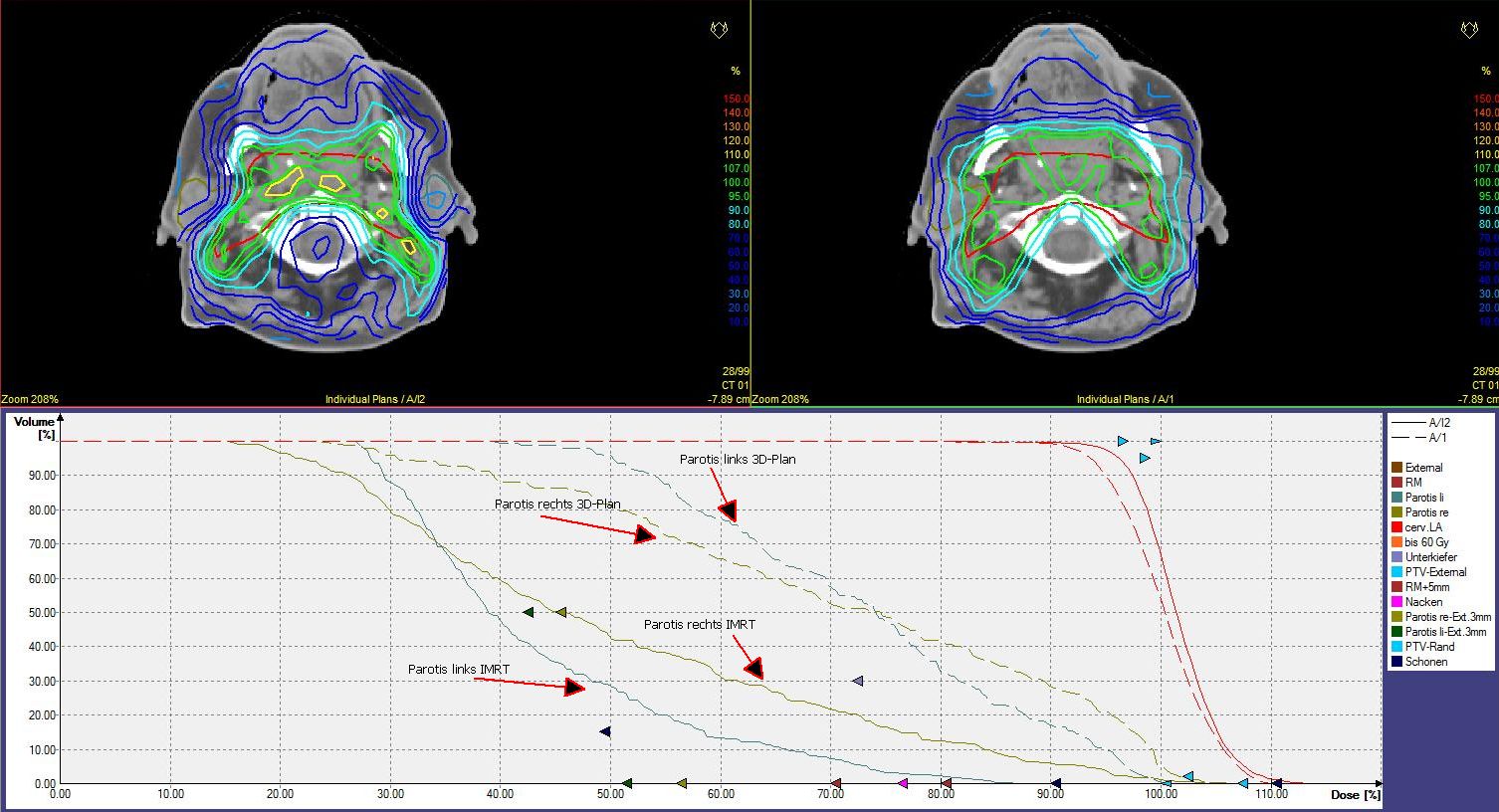Image resolution: width=1499 pixels, height=812 pixels.
Task: Select the purple Unterkiefer marker at 30% volume
Action: point(858,682)
